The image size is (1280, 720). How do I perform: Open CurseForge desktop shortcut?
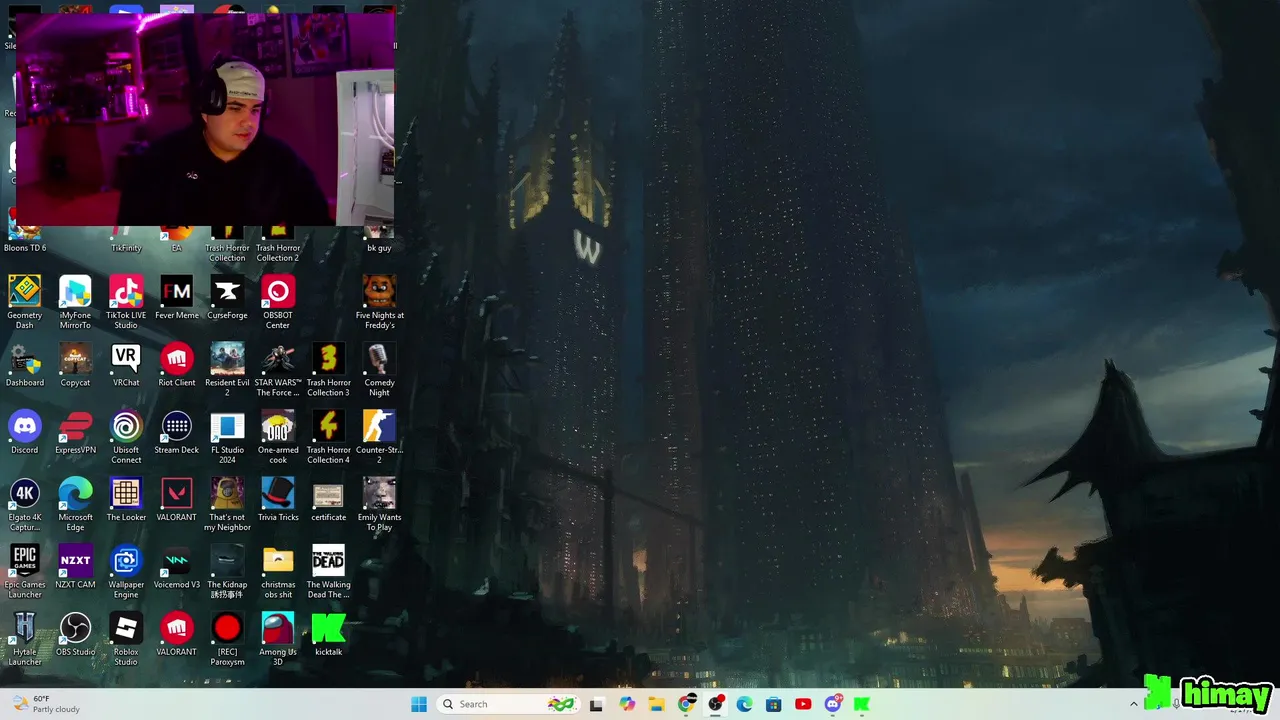[227, 297]
